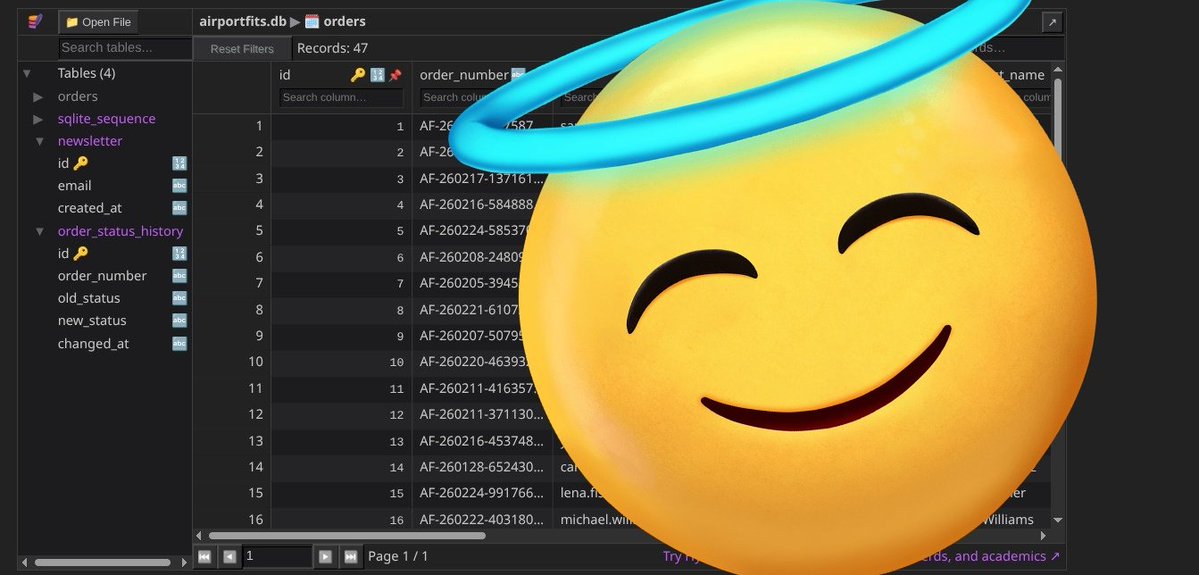Screen dimensions: 1199x575
Task: Select the orders table in the sidebar
Action: click(78, 96)
